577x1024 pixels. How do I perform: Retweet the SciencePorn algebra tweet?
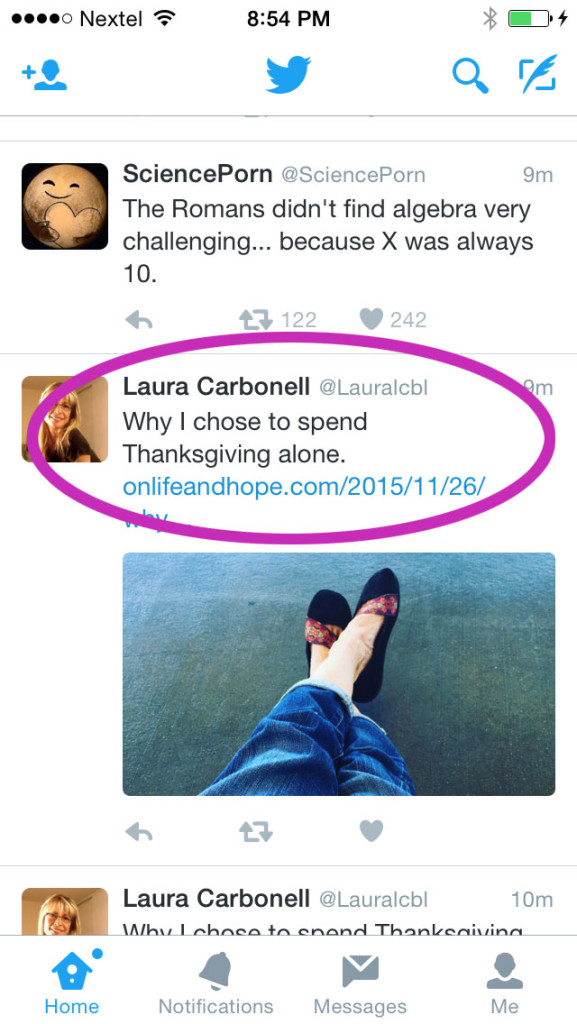[x=255, y=319]
